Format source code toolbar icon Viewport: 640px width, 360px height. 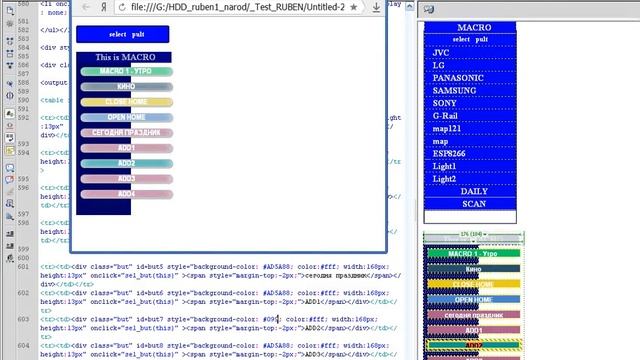pyautogui.click(x=10, y=258)
